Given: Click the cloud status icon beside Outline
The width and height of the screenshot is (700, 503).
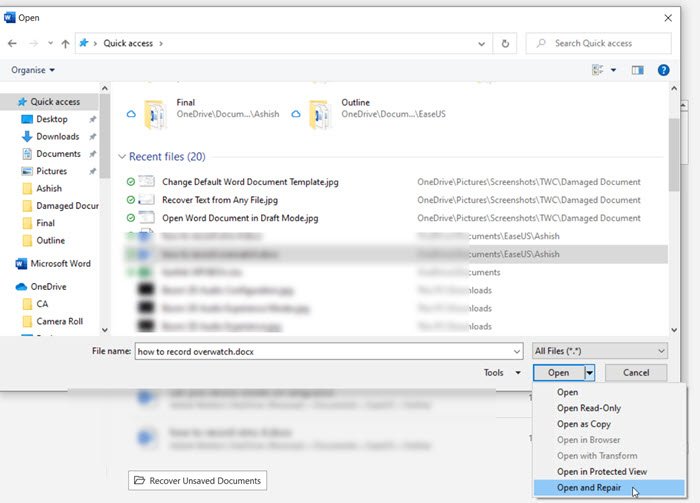Looking at the screenshot, I should 296,114.
